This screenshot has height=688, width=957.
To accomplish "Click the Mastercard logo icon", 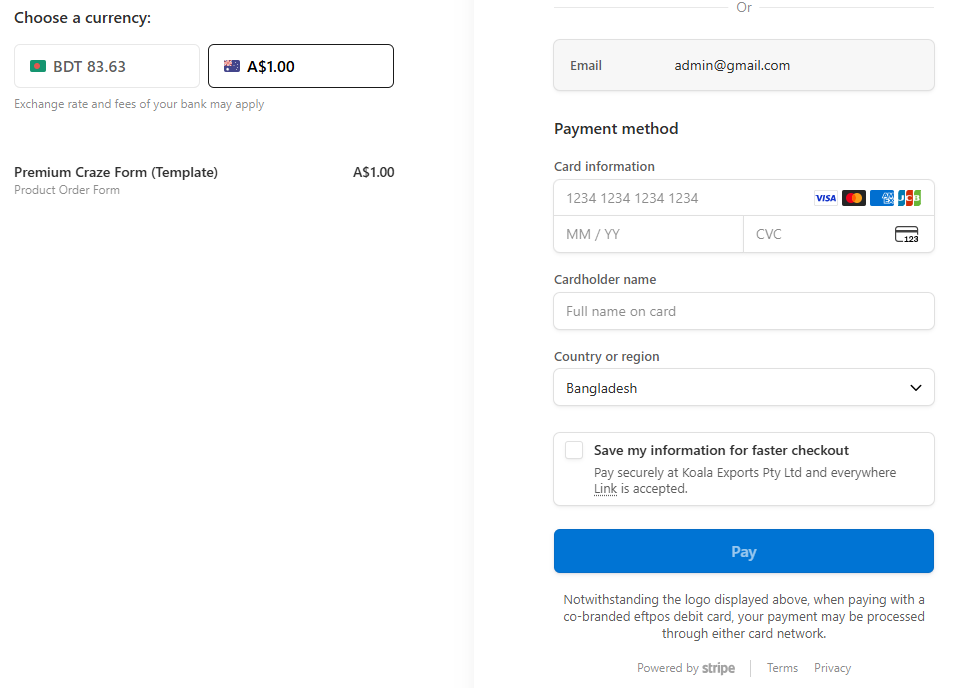I will [x=853, y=198].
